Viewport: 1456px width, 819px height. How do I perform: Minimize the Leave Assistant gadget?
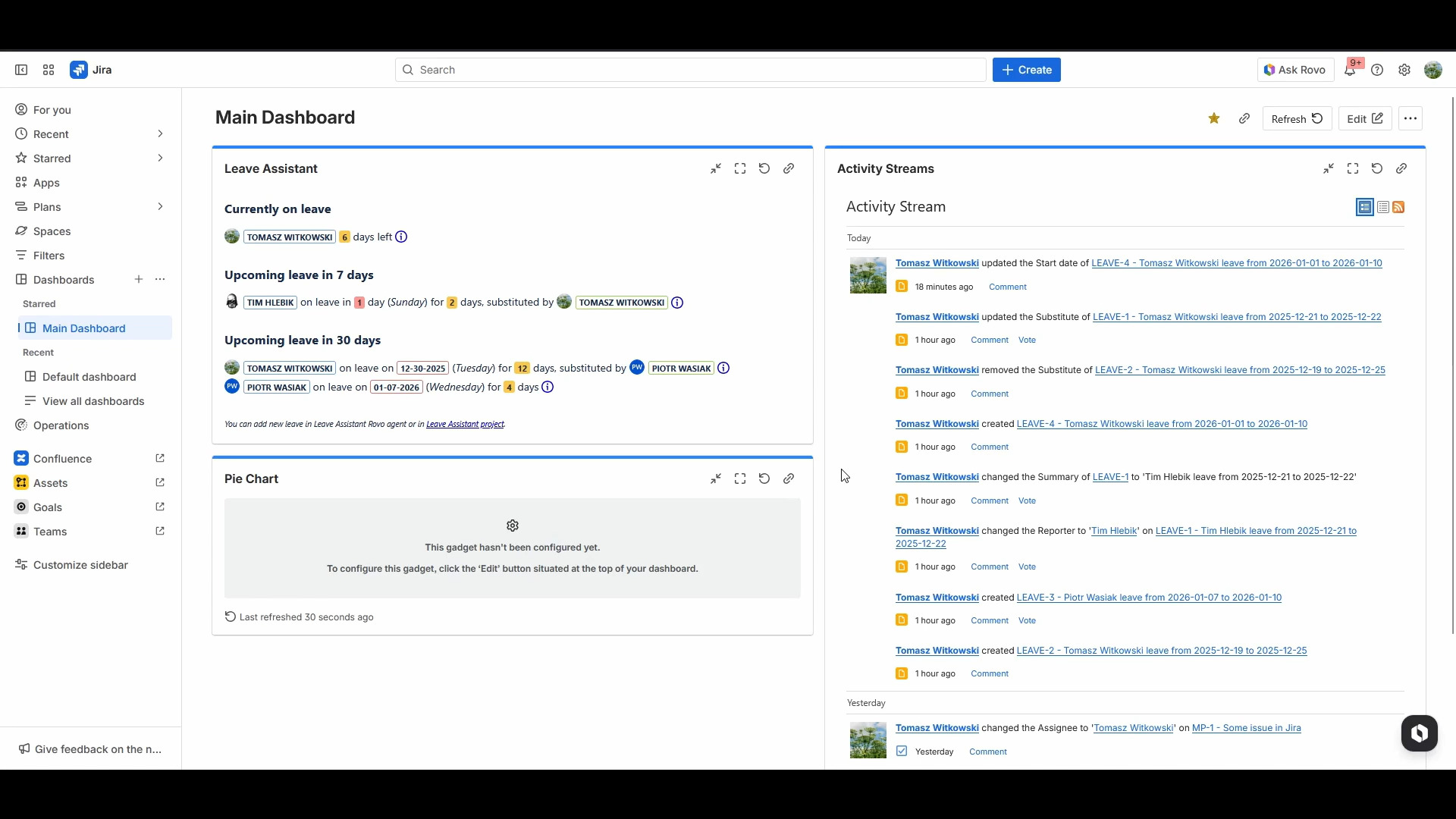point(716,168)
